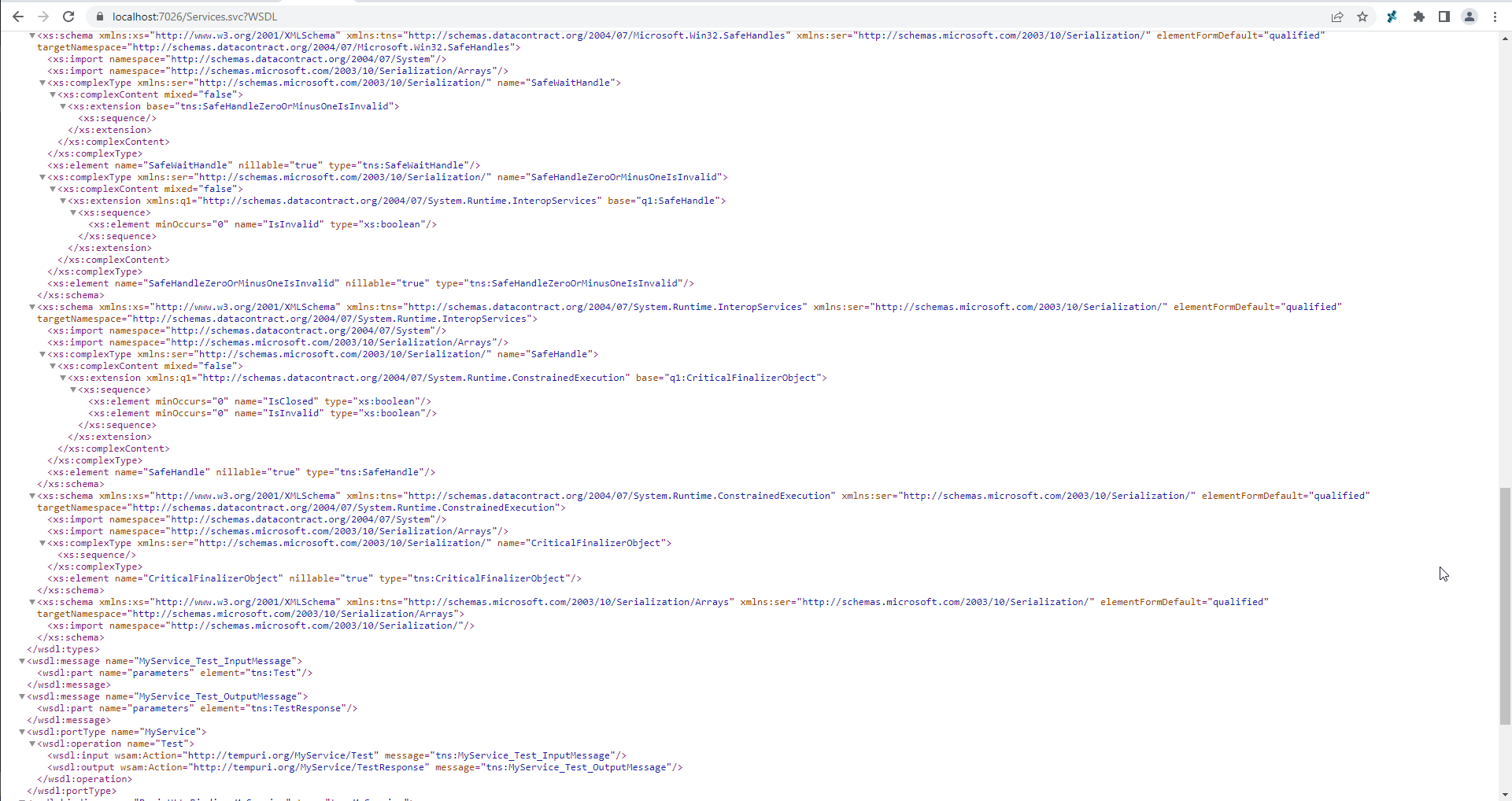Collapse the System.Runtime.InteropServices xs:schema node
The width and height of the screenshot is (1512, 801).
pyautogui.click(x=32, y=307)
